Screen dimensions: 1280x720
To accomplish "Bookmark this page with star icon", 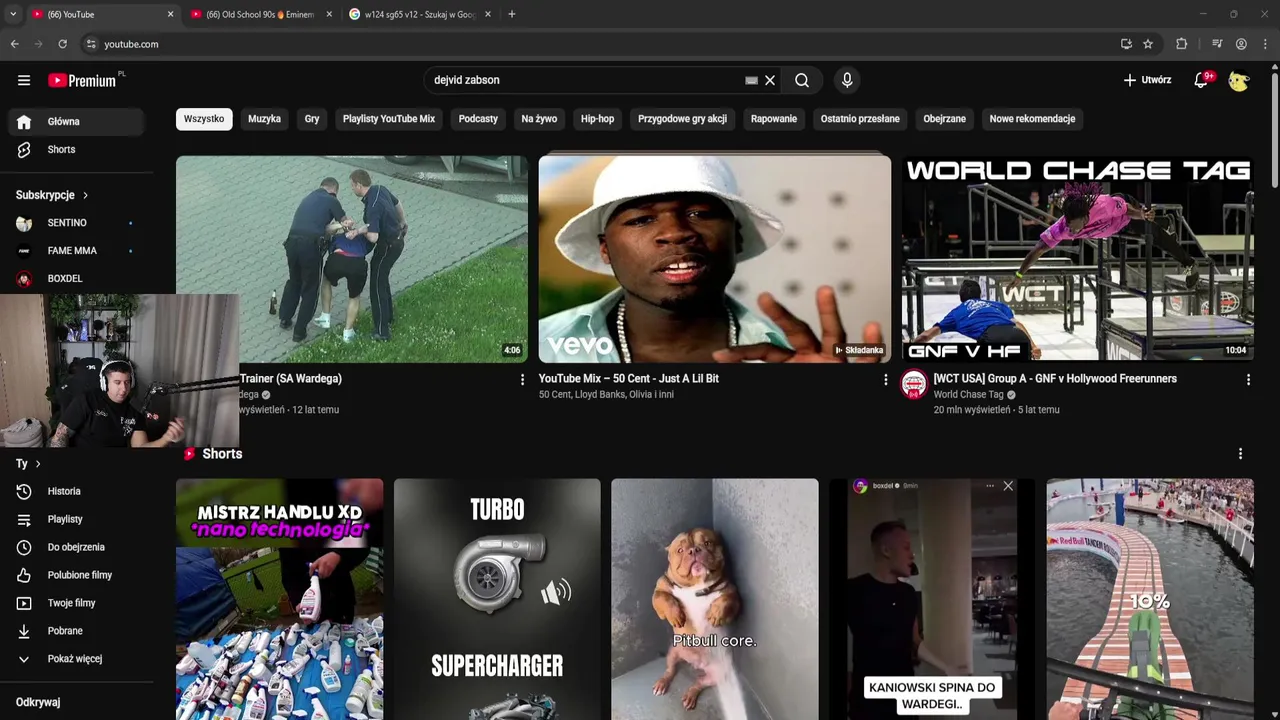I will [x=1148, y=44].
